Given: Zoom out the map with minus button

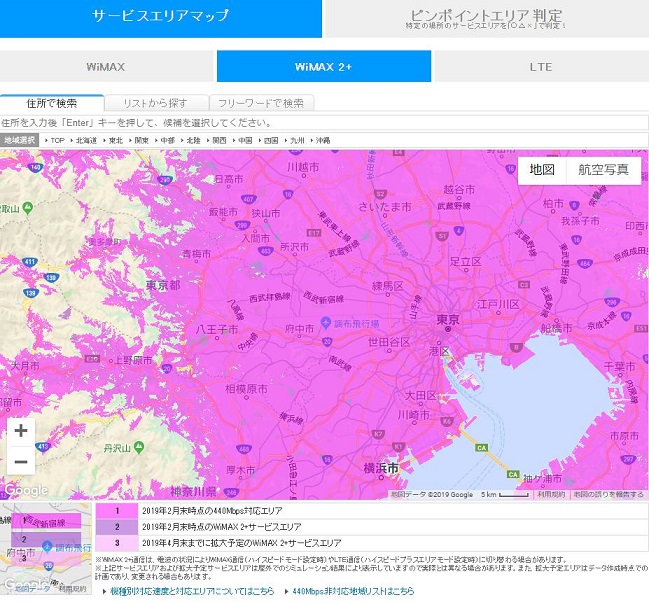Looking at the screenshot, I should tap(21, 461).
